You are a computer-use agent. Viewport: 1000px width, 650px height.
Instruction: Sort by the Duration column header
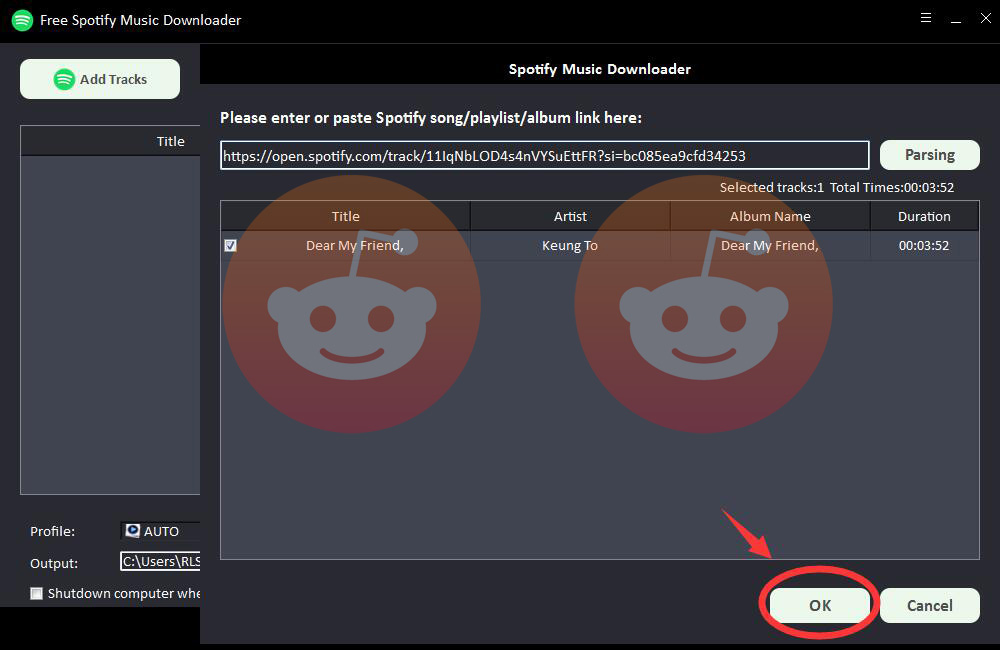(924, 216)
